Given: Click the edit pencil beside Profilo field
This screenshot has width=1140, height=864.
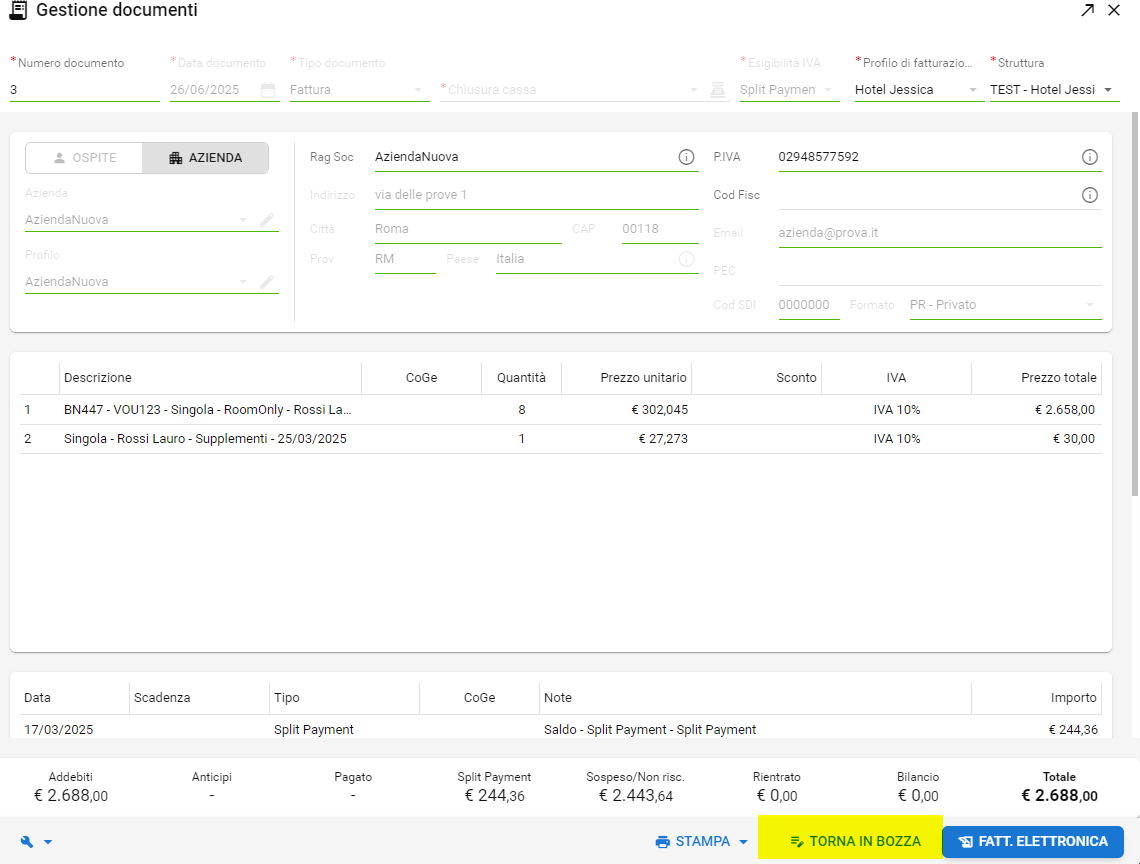Looking at the screenshot, I should pyautogui.click(x=267, y=282).
